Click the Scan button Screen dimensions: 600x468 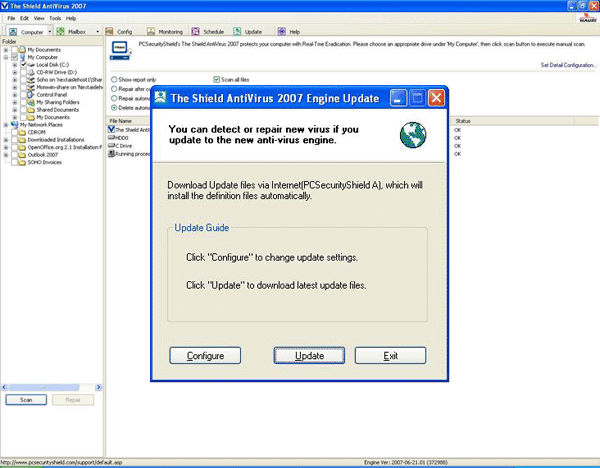click(26, 400)
